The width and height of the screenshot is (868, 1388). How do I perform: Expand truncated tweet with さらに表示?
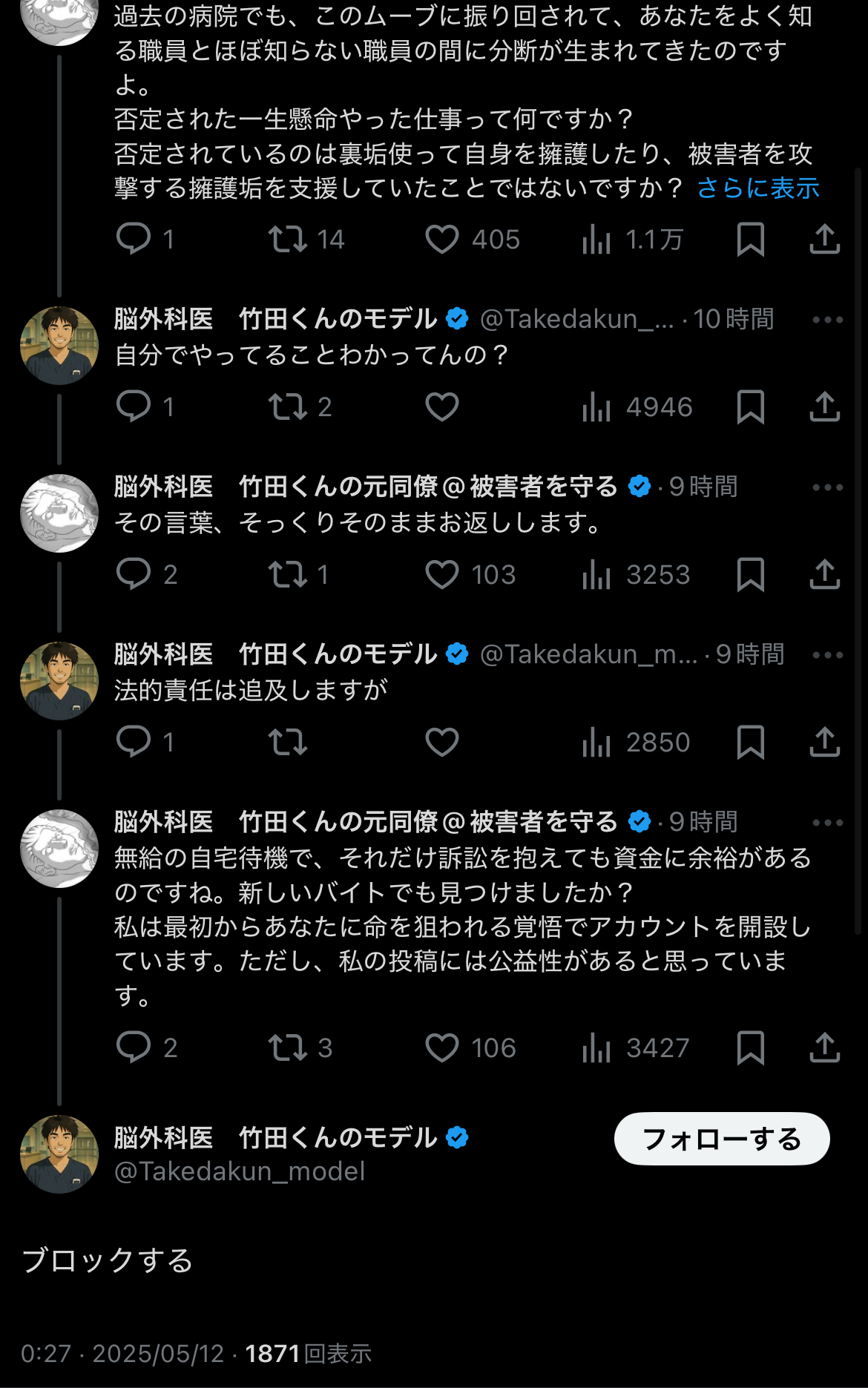[757, 188]
